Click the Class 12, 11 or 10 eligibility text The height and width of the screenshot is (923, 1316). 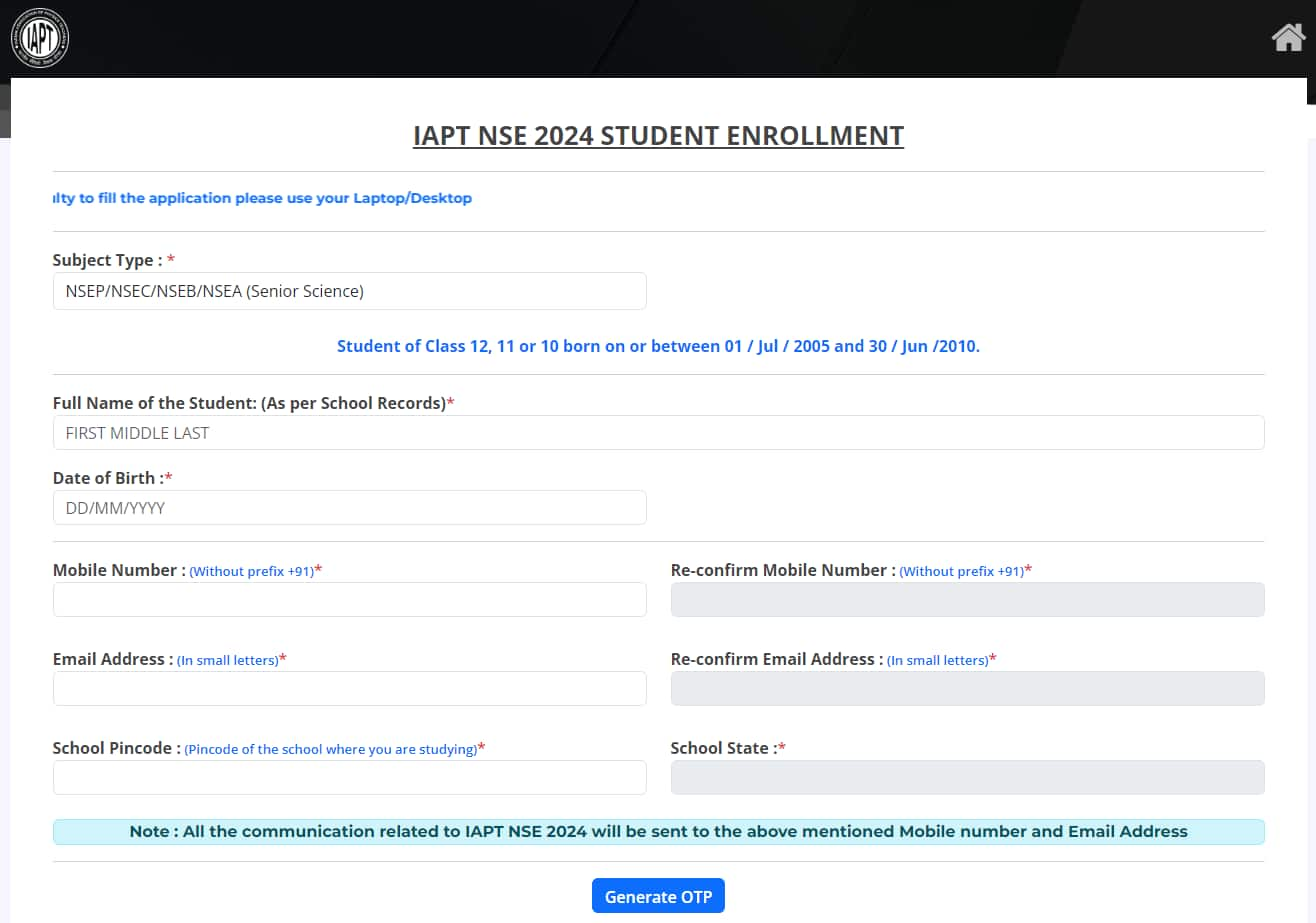click(x=658, y=347)
